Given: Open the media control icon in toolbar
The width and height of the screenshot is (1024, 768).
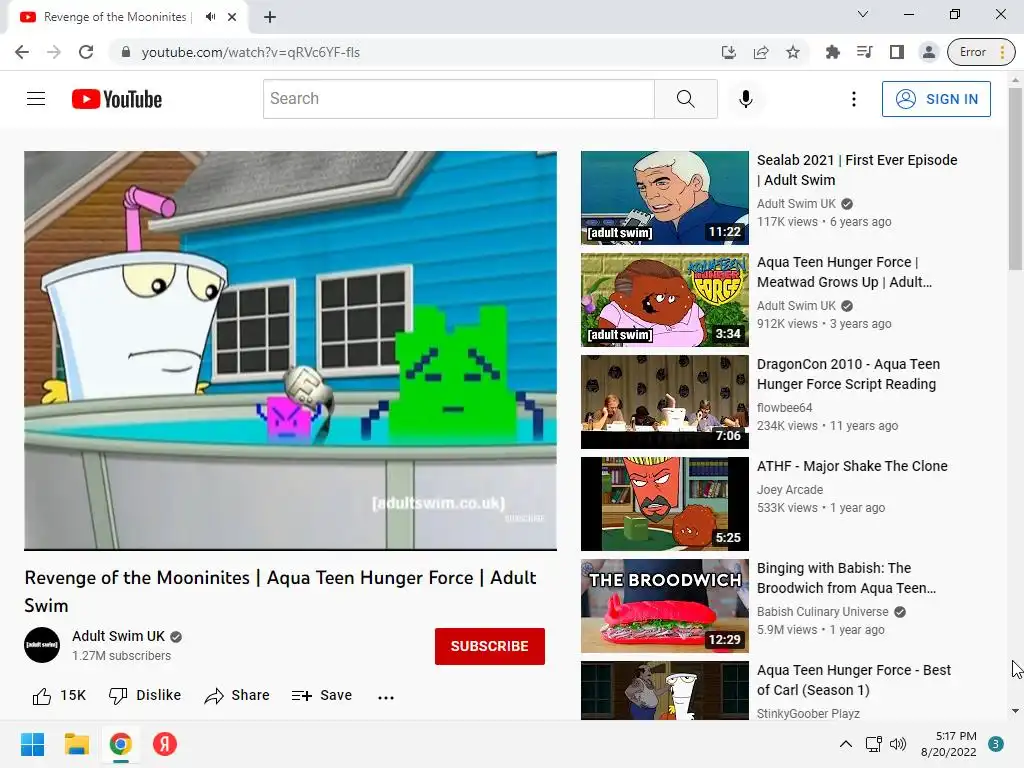Looking at the screenshot, I should [x=865, y=52].
